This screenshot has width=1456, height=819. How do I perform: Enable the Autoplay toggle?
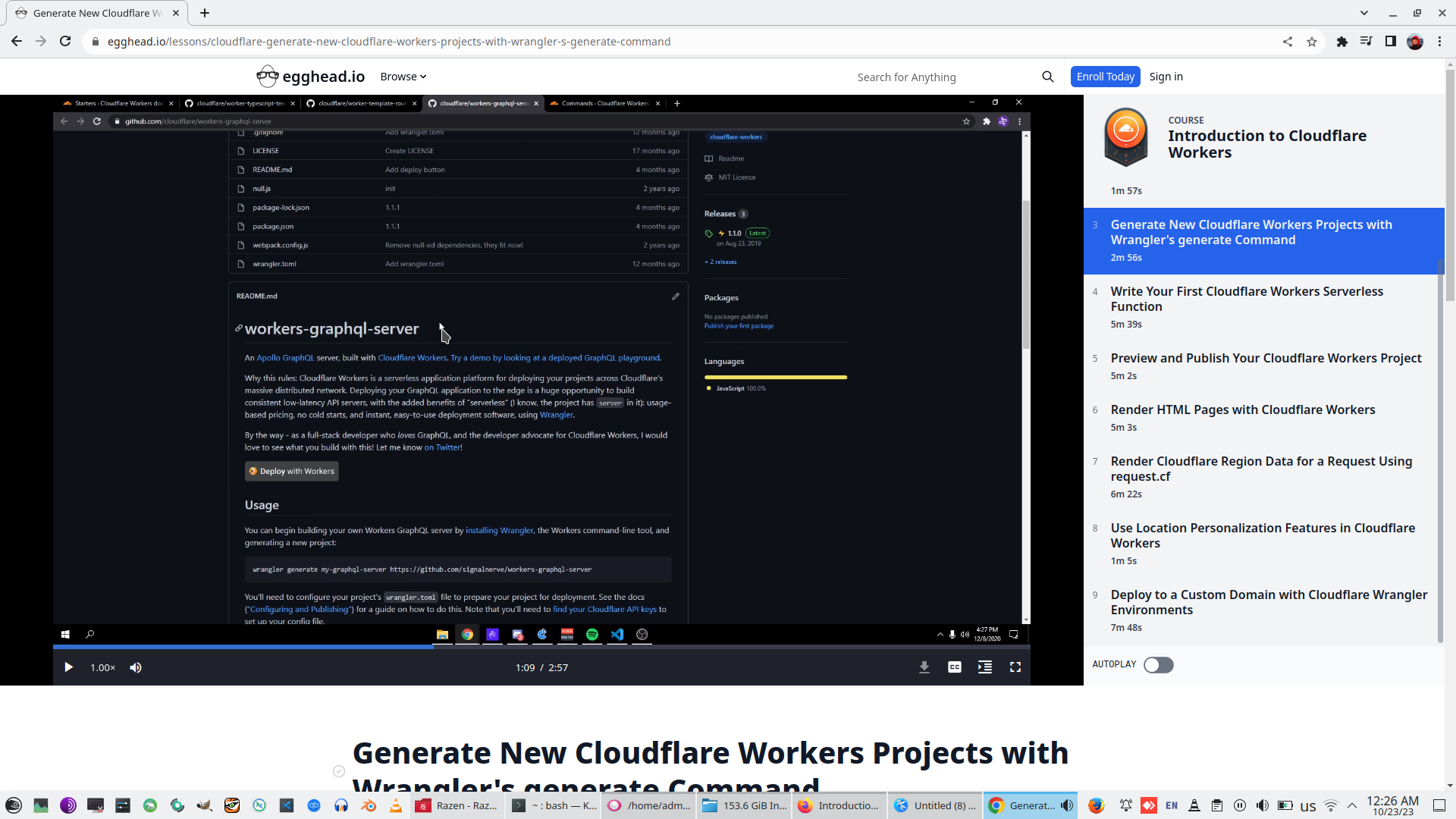pyautogui.click(x=1158, y=665)
